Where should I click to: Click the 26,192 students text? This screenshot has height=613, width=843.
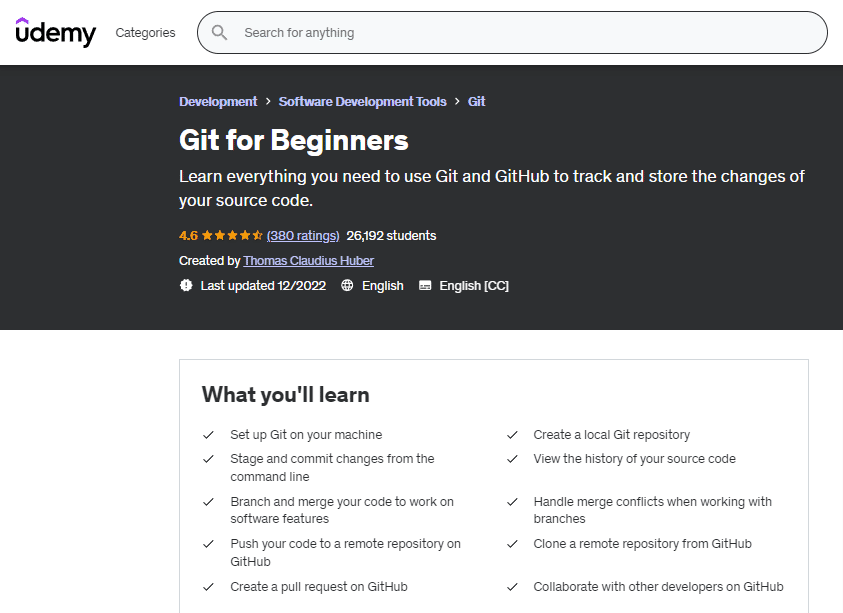(391, 236)
